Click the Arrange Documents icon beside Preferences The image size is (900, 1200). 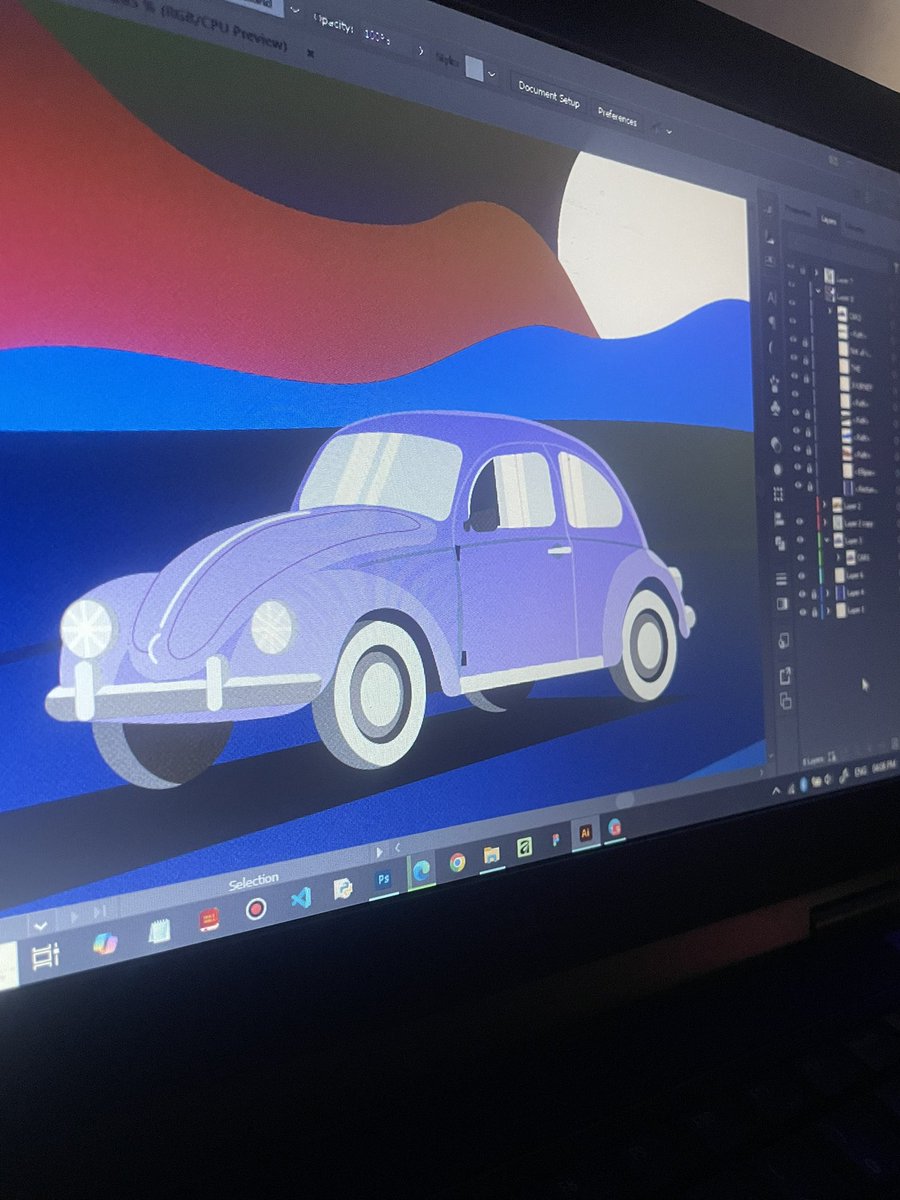656,129
